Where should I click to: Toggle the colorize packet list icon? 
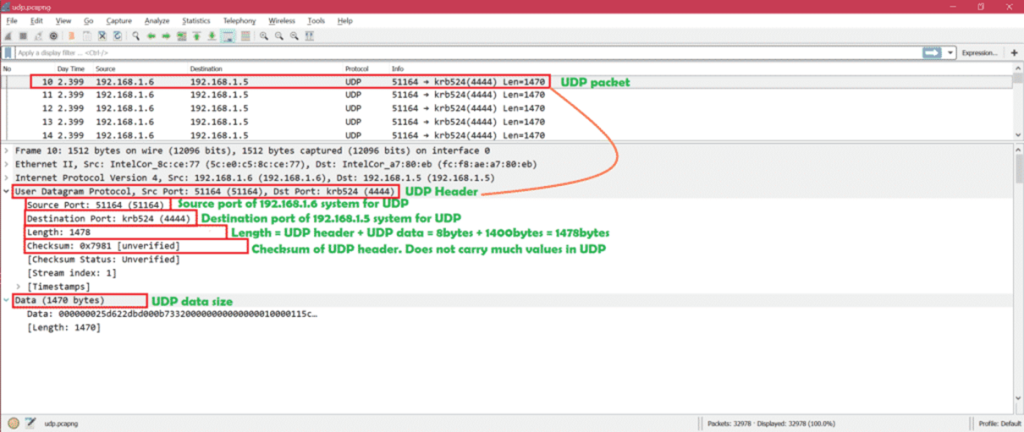click(x=244, y=35)
